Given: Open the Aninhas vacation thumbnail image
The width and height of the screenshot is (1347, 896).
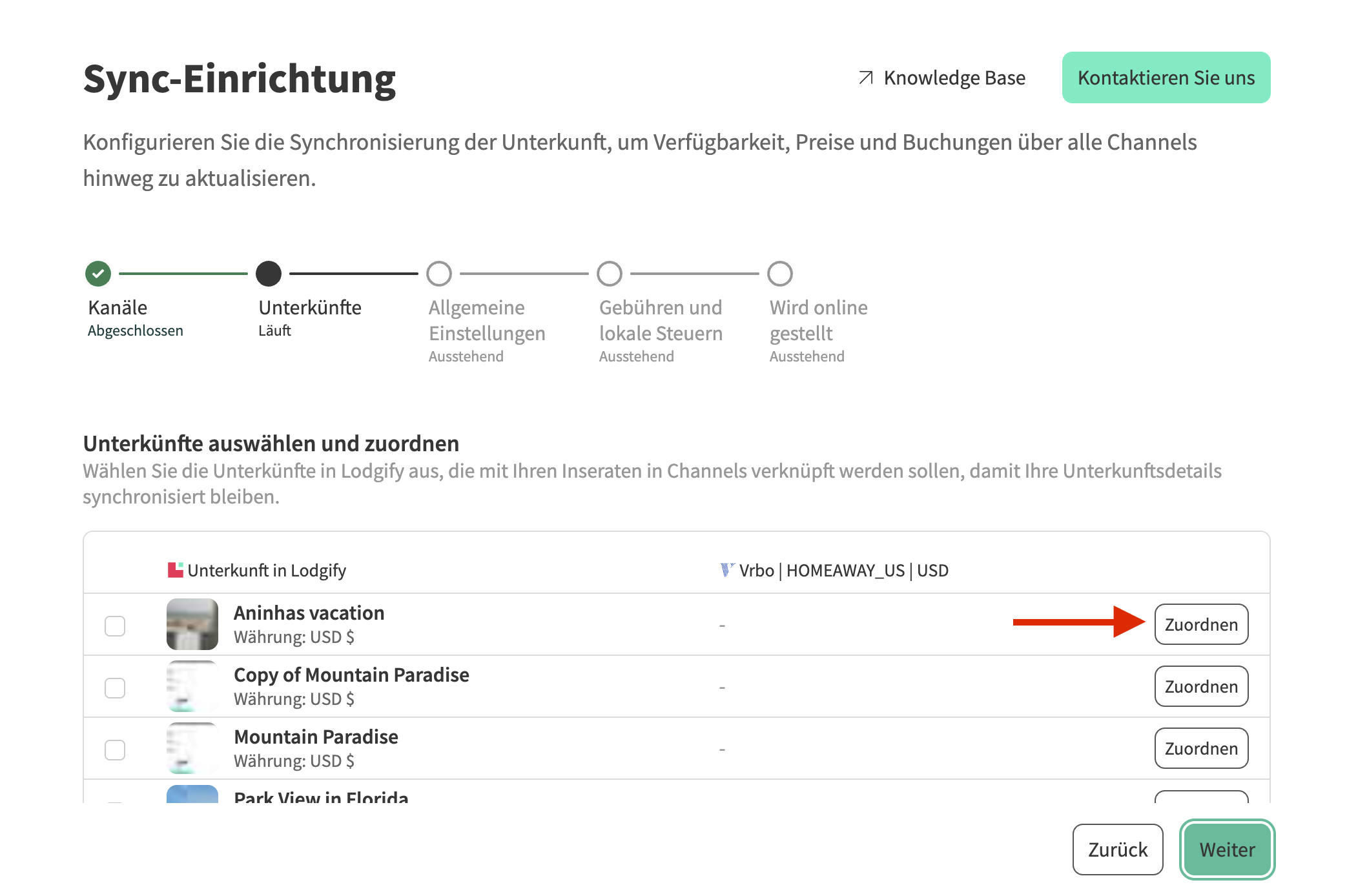Looking at the screenshot, I should click(x=192, y=624).
